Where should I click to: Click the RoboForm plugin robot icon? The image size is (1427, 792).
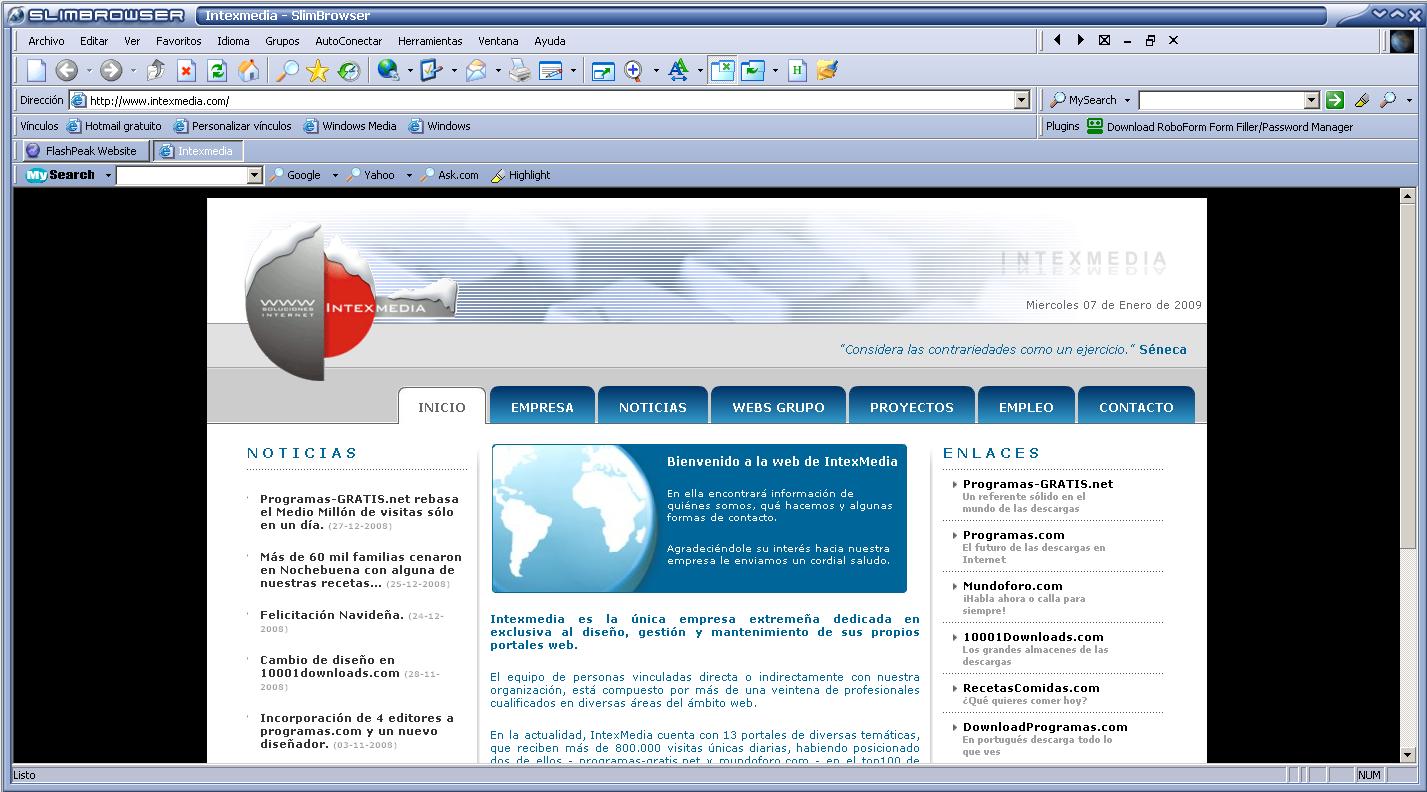[1095, 126]
